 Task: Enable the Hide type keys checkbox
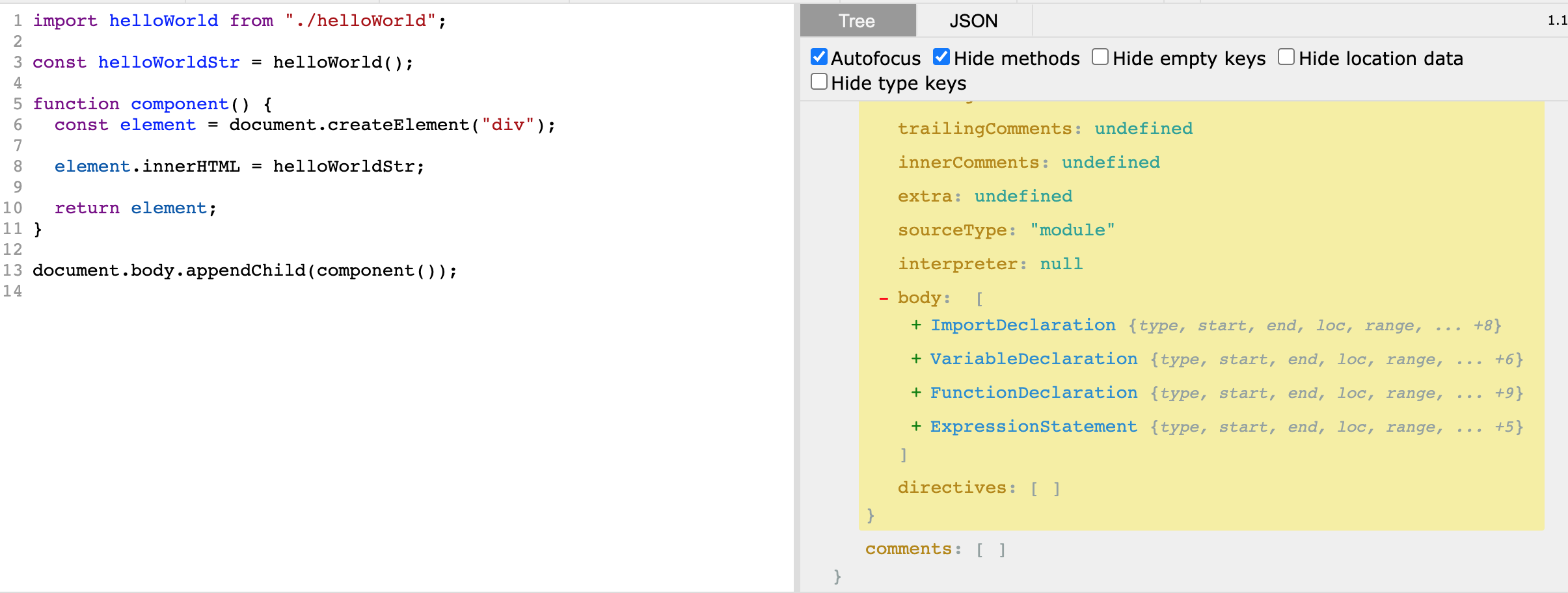coord(819,82)
